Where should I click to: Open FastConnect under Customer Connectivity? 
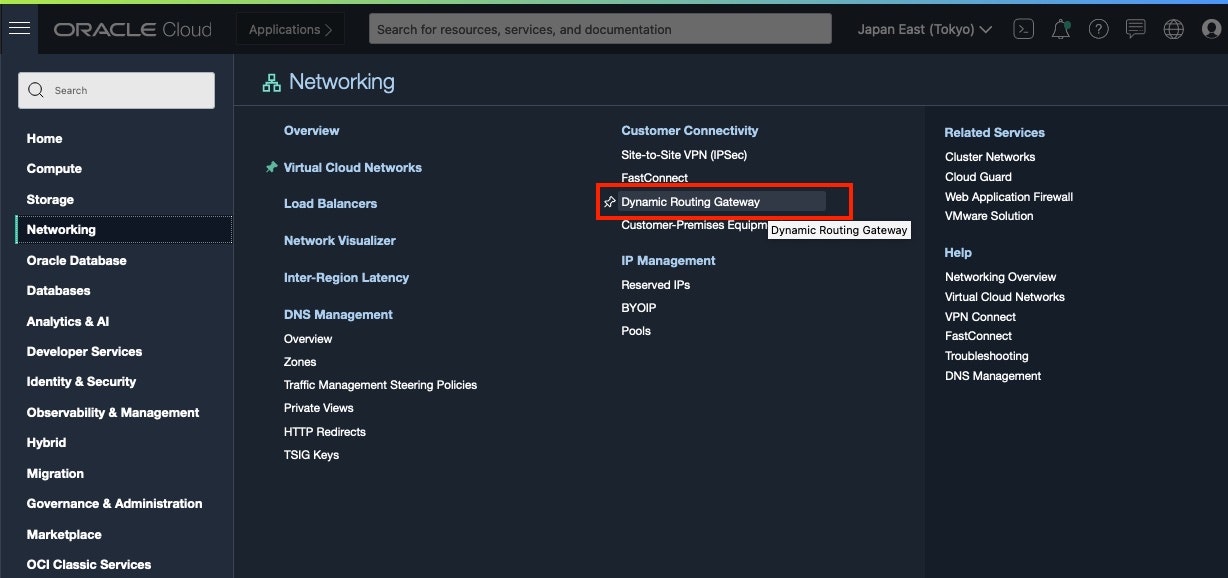pos(654,178)
